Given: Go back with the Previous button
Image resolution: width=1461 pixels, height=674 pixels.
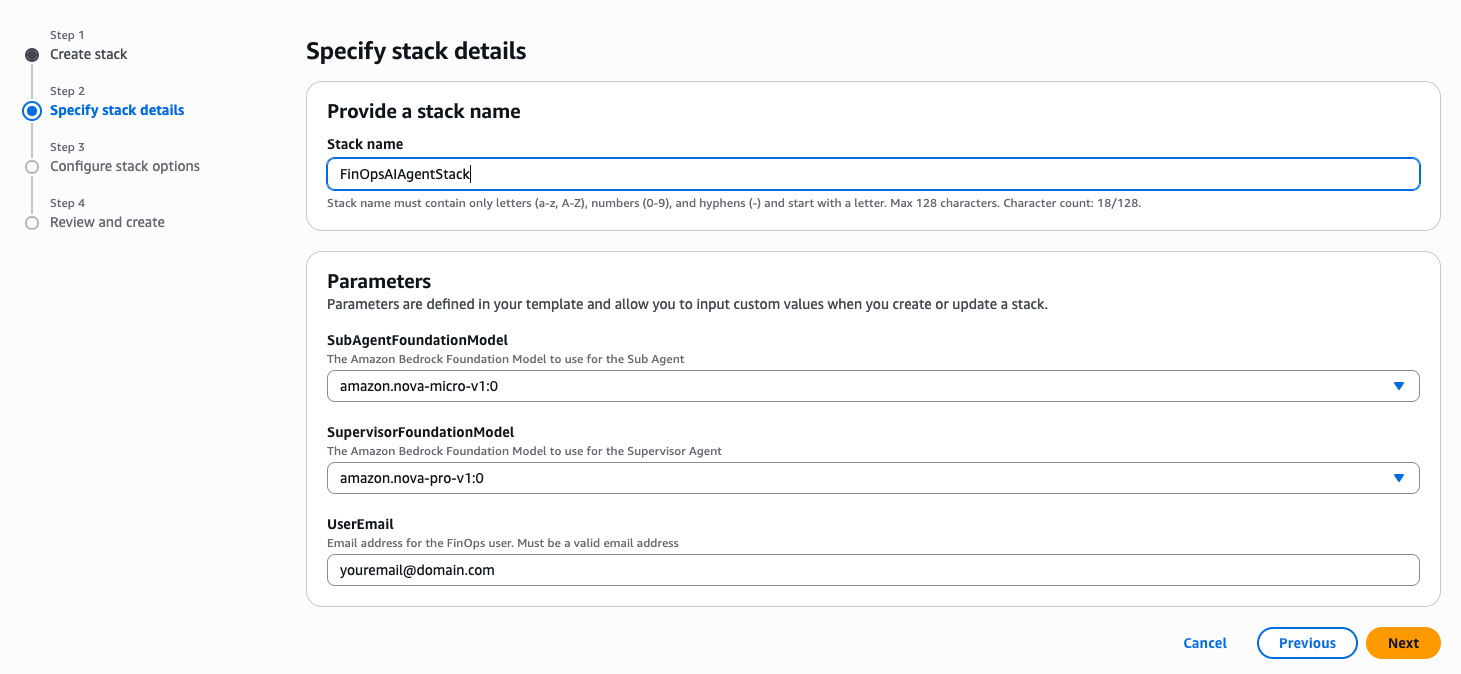Looking at the screenshot, I should click(1307, 643).
